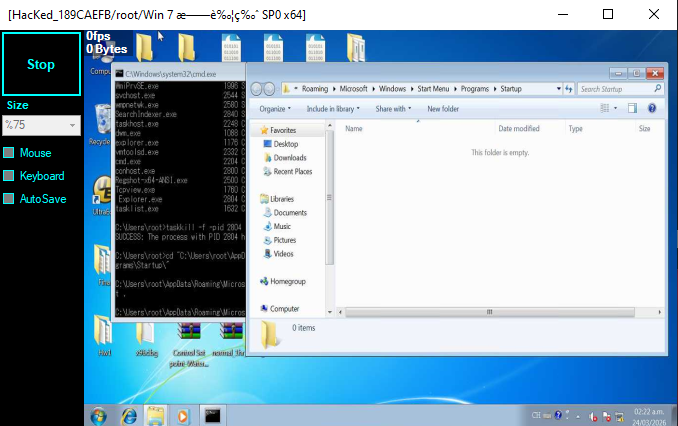Expand the Include in library dropdown
Screen dimensions: 678x426
pyautogui.click(x=333, y=109)
